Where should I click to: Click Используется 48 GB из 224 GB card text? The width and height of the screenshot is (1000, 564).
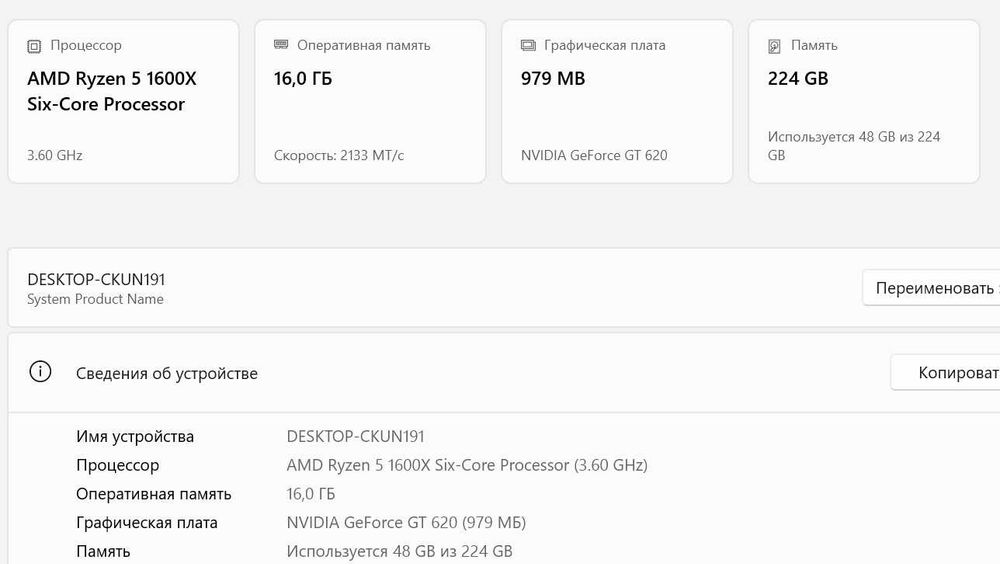tap(854, 146)
